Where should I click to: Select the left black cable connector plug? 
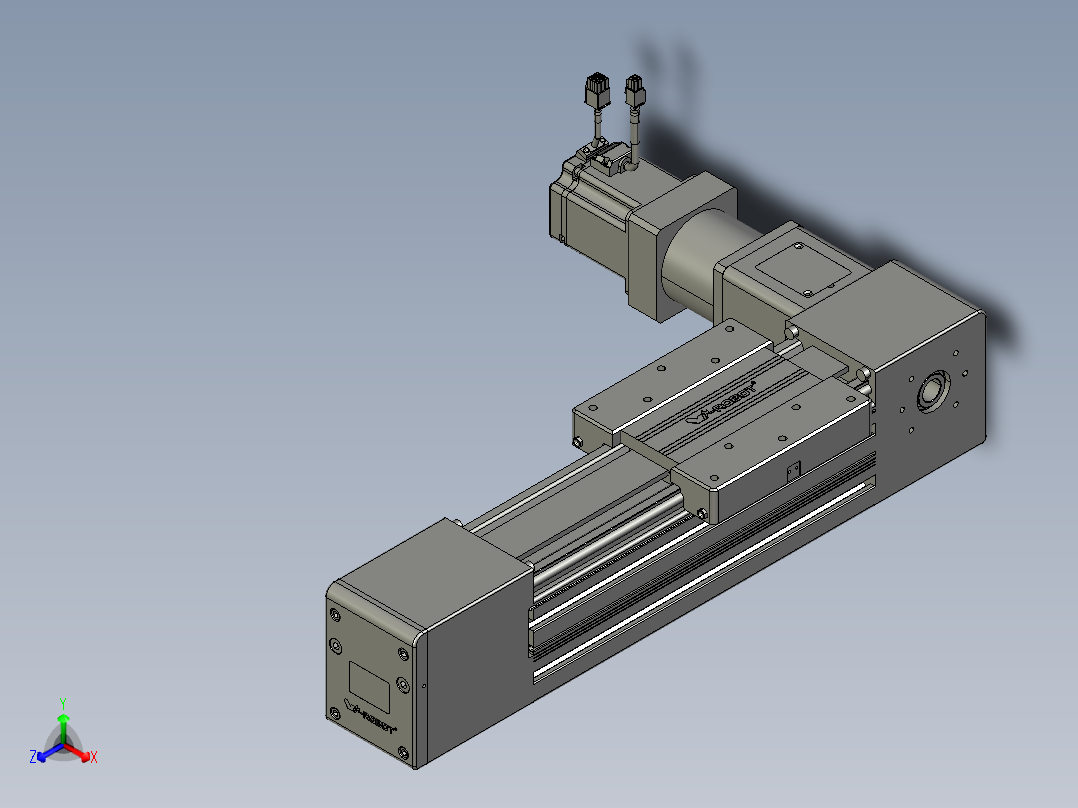pos(597,89)
